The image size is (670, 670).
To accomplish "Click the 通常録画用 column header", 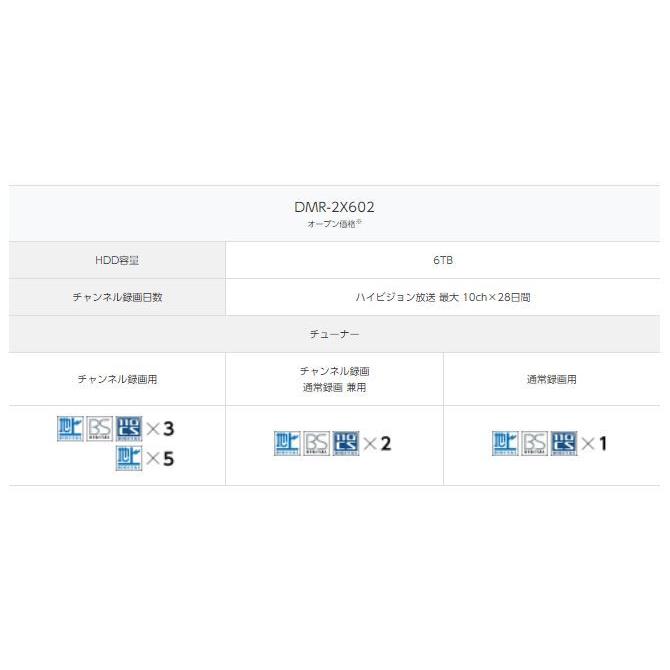I will [x=551, y=380].
